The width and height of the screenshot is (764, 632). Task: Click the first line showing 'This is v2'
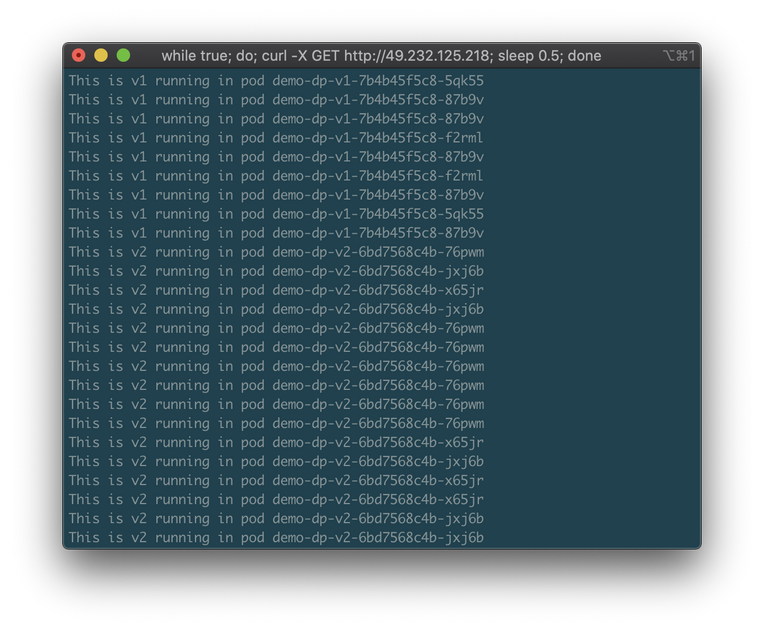tap(275, 252)
